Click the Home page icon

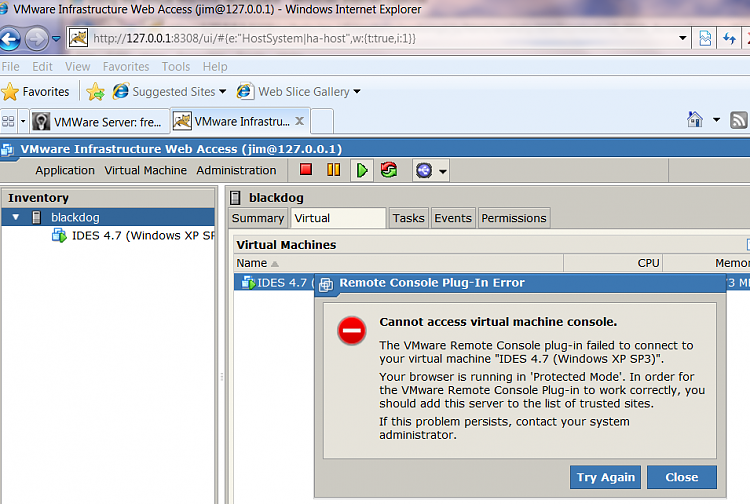pyautogui.click(x=695, y=120)
